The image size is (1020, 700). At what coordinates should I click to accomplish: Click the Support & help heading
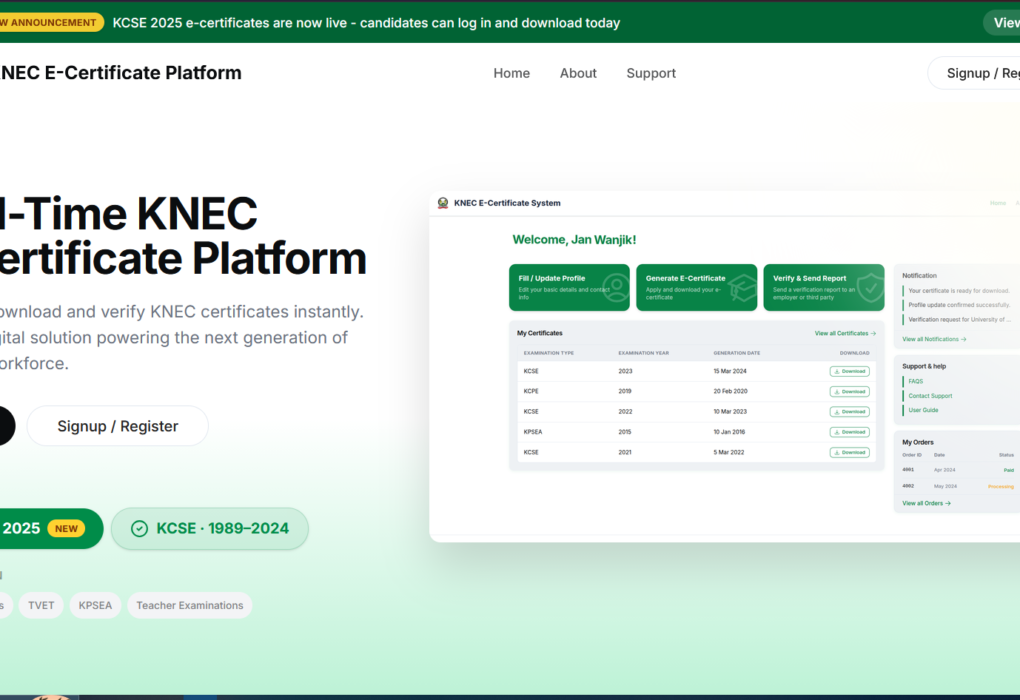pyautogui.click(x=924, y=366)
